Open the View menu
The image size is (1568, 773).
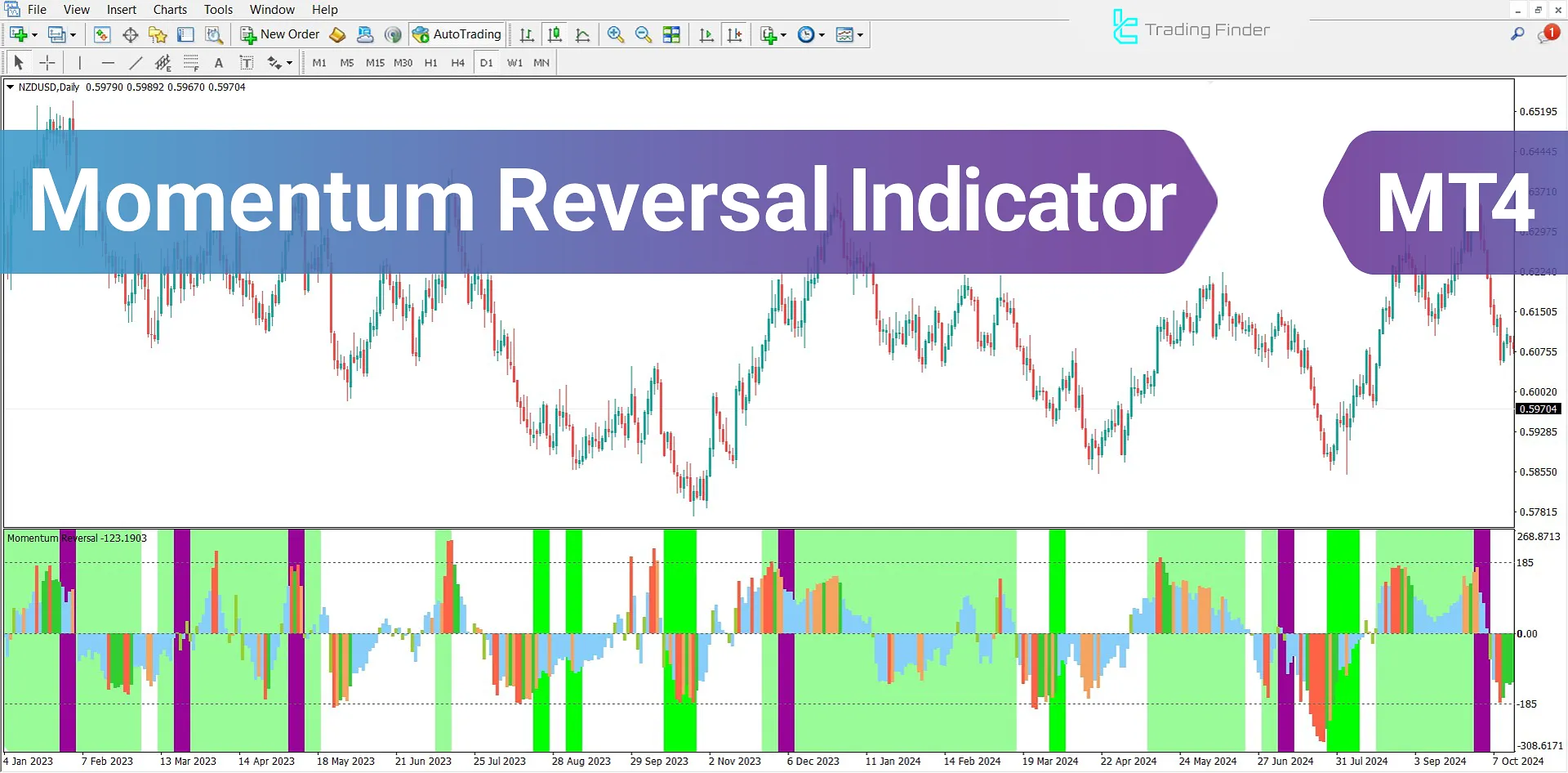point(77,10)
